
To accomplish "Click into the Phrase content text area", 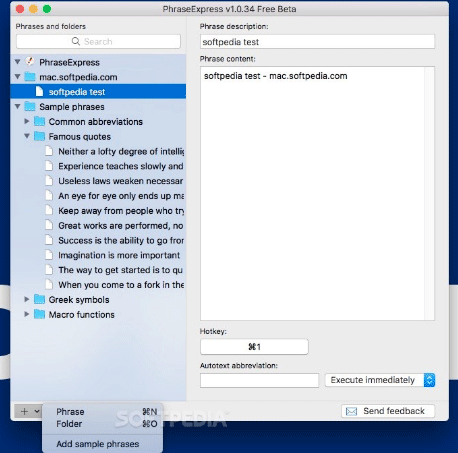I will 312,193.
